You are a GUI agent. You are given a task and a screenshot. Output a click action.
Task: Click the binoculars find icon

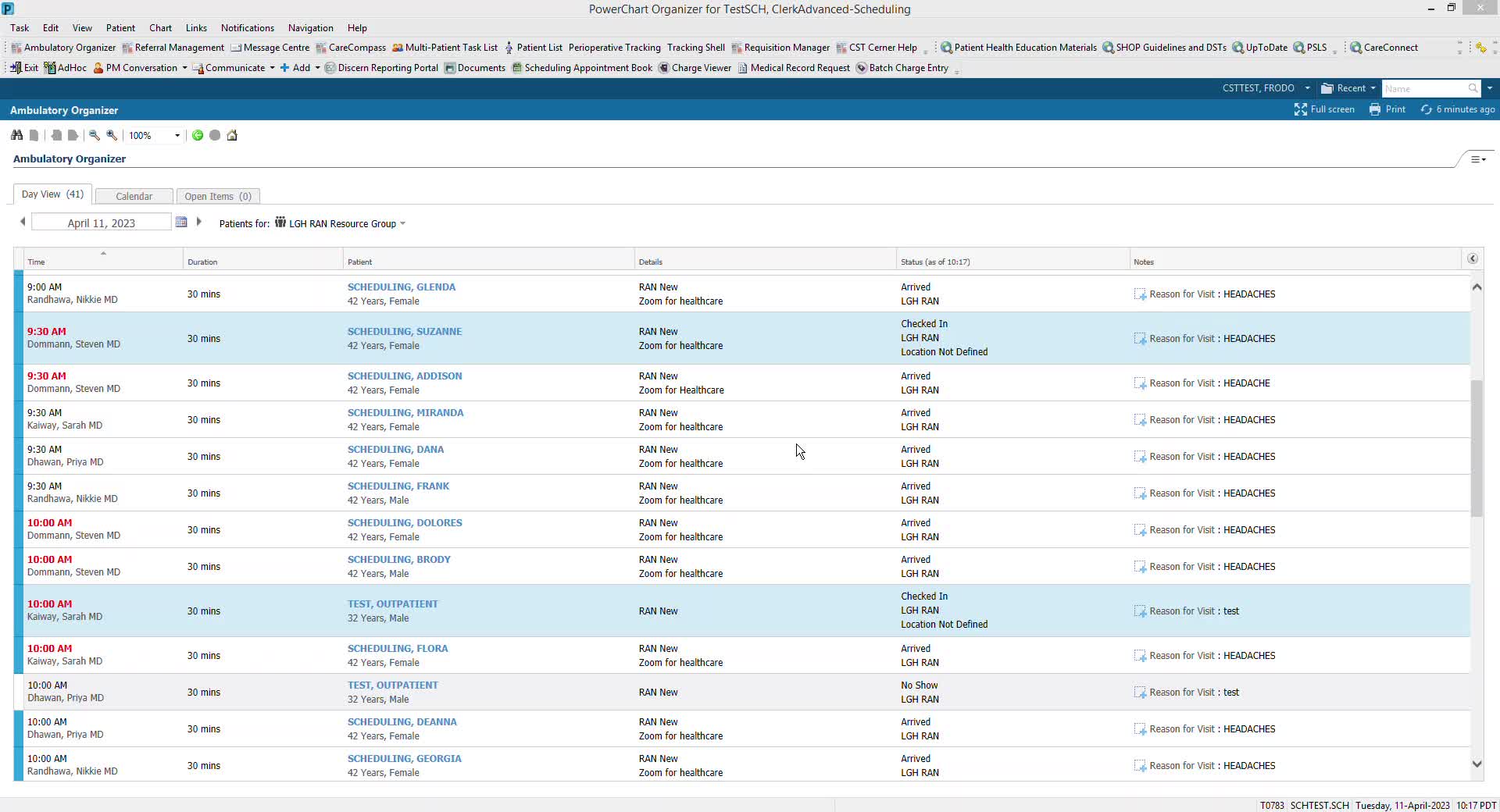click(16, 135)
